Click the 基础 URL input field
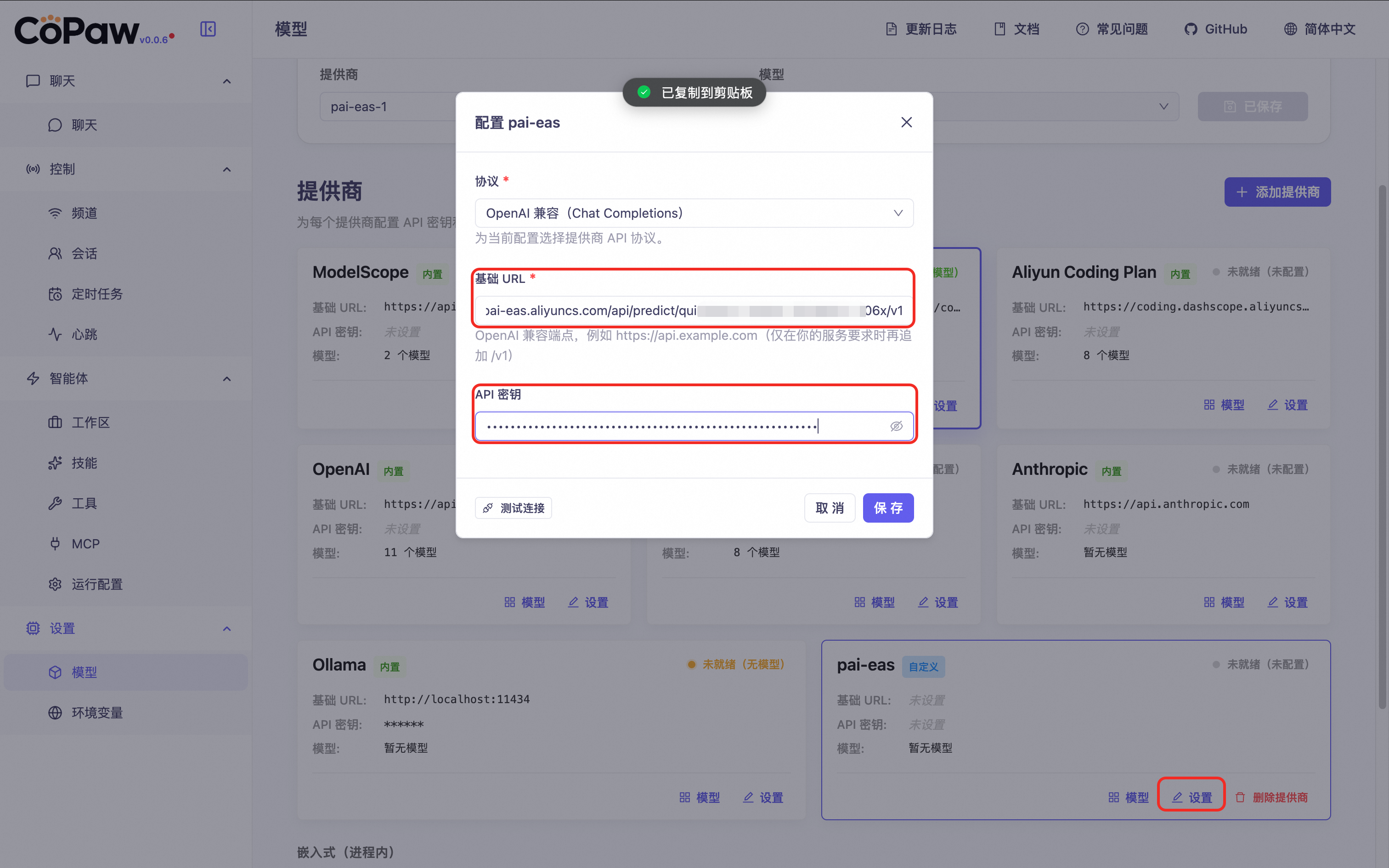The height and width of the screenshot is (868, 1389). 694,310
